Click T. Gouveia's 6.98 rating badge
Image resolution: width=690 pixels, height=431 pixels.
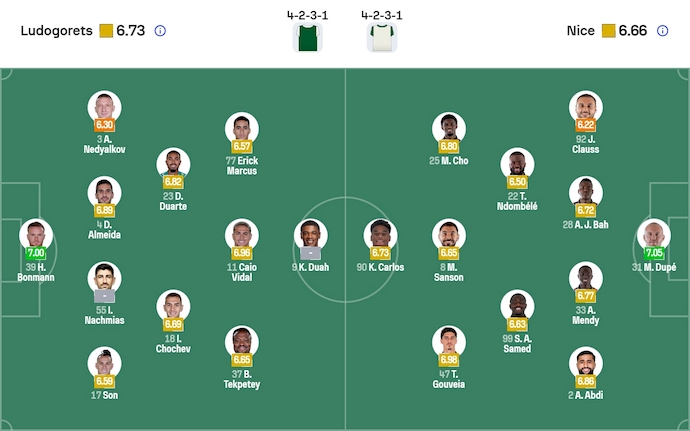click(x=449, y=359)
